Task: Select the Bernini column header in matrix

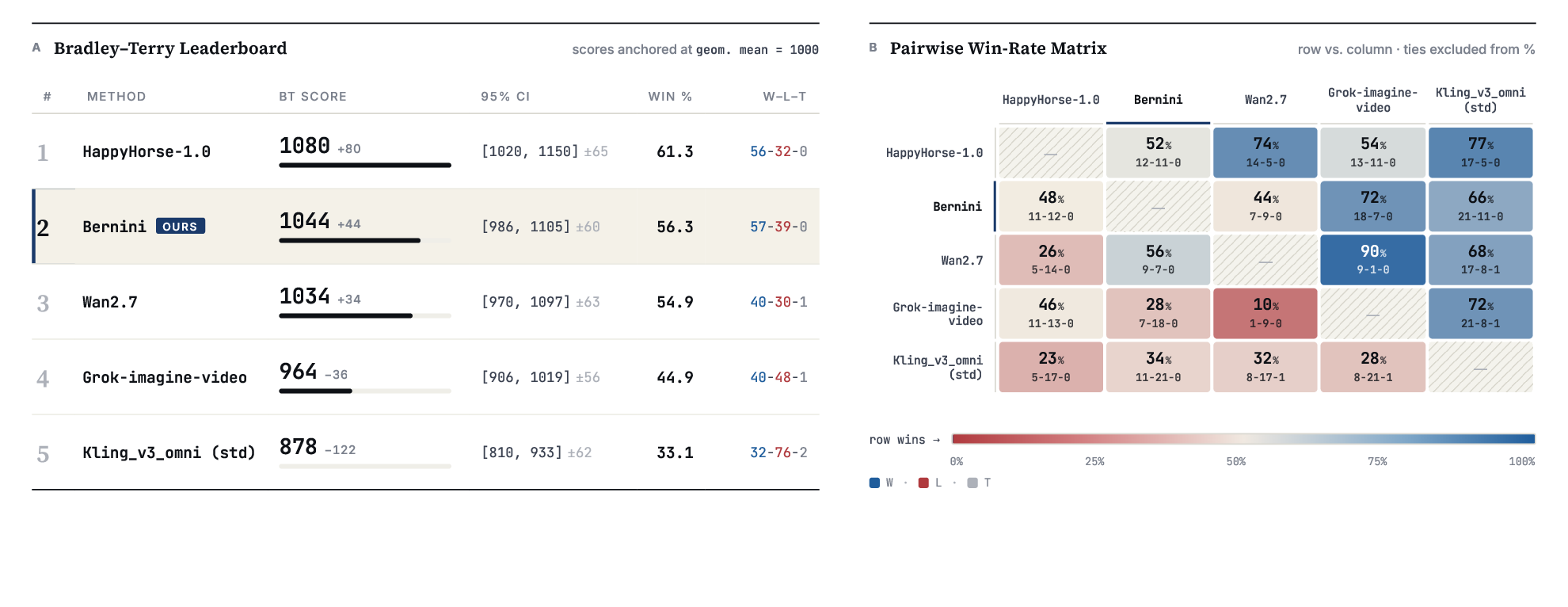Action: (x=1158, y=100)
